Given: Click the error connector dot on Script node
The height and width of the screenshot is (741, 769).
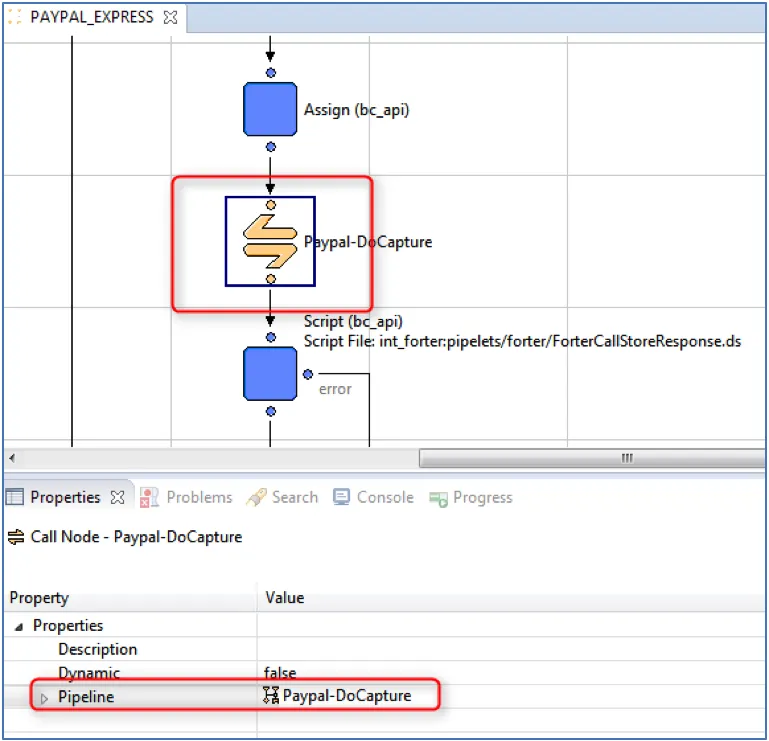Looking at the screenshot, I should pos(308,374).
